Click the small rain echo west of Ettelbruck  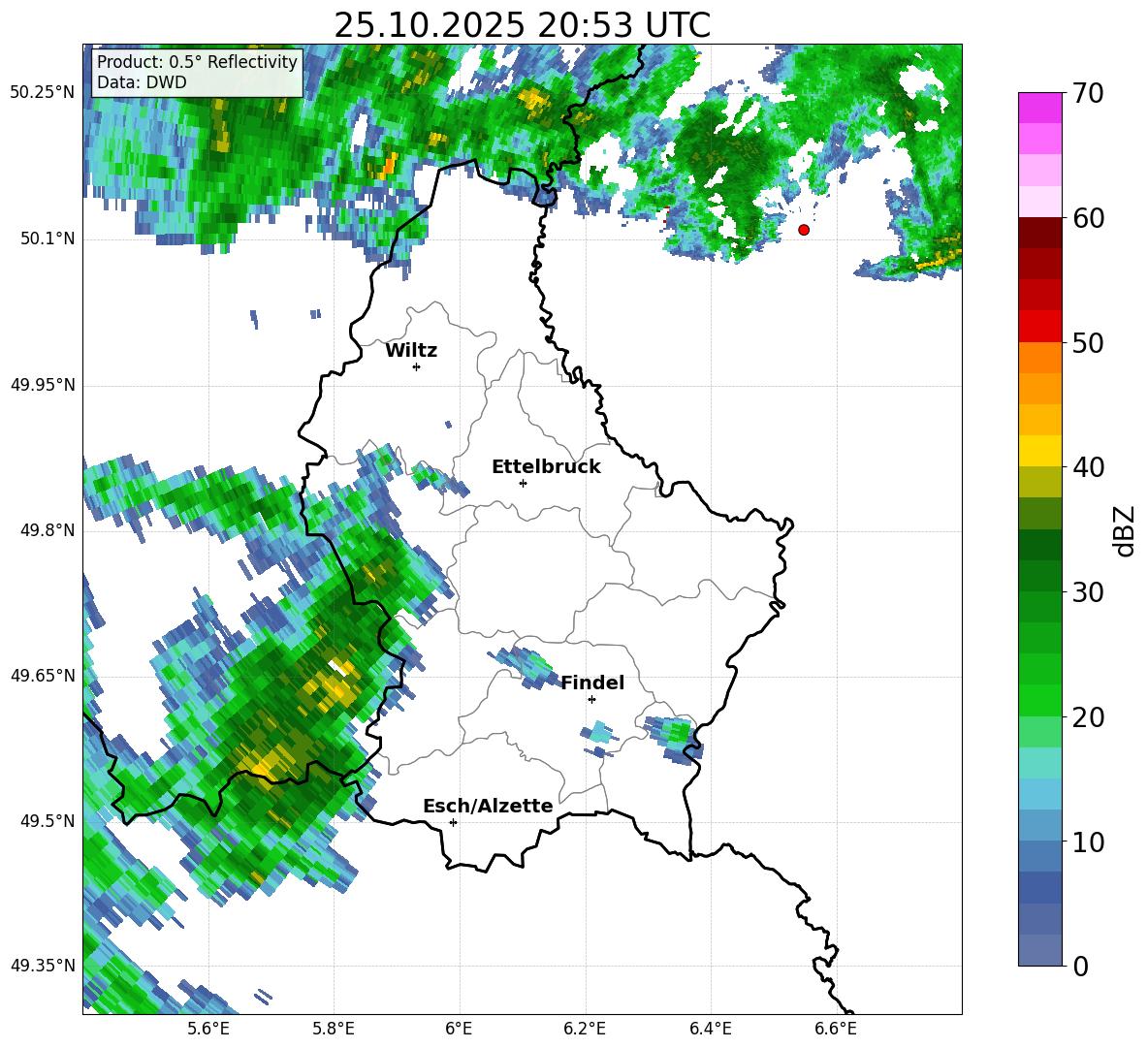pos(439,480)
